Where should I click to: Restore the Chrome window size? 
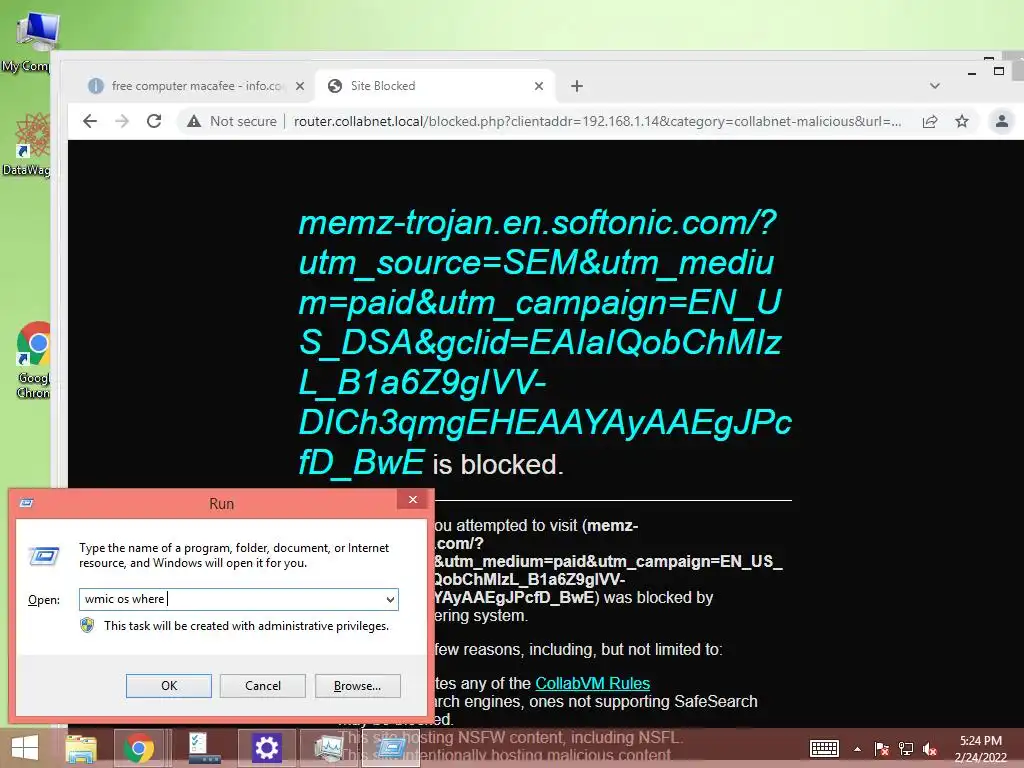999,71
